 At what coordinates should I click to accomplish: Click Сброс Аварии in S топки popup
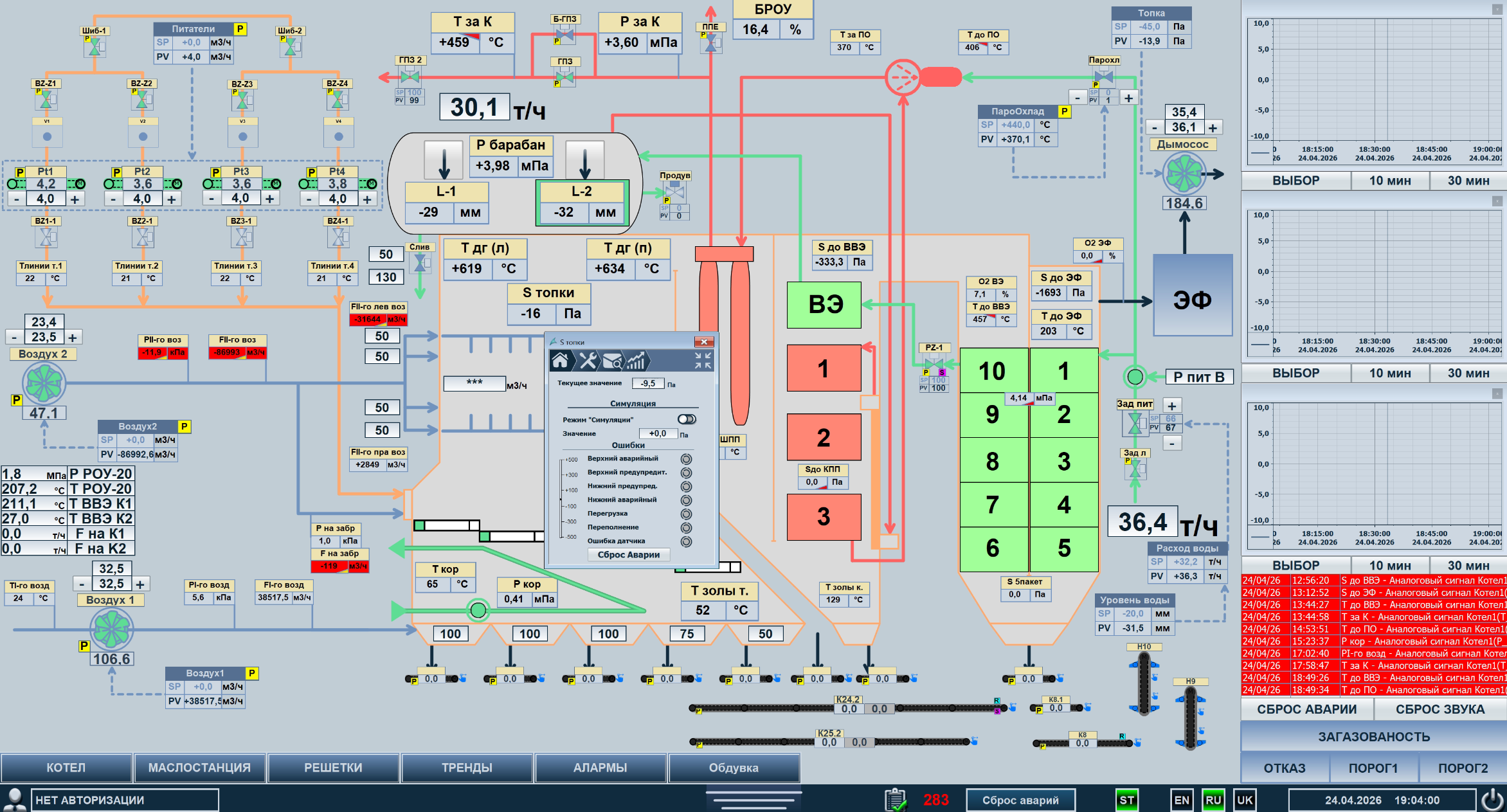click(x=629, y=555)
